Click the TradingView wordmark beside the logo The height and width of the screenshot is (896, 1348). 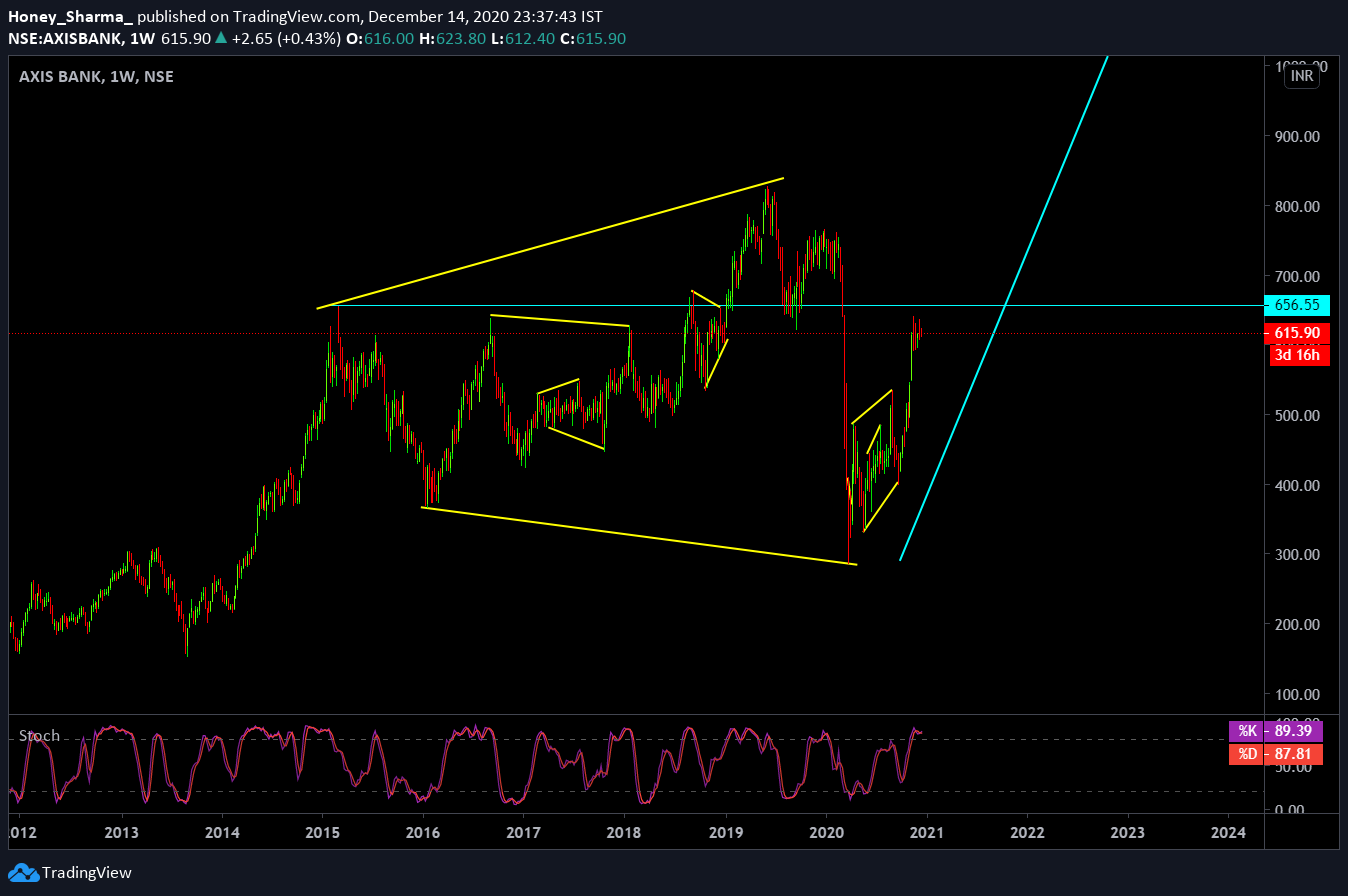click(87, 873)
